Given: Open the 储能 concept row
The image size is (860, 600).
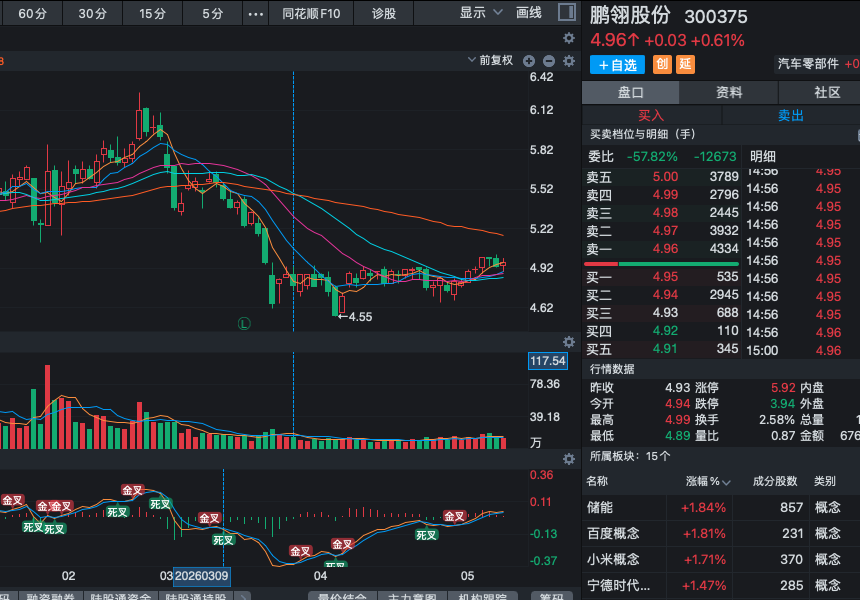Looking at the screenshot, I should (721, 507).
